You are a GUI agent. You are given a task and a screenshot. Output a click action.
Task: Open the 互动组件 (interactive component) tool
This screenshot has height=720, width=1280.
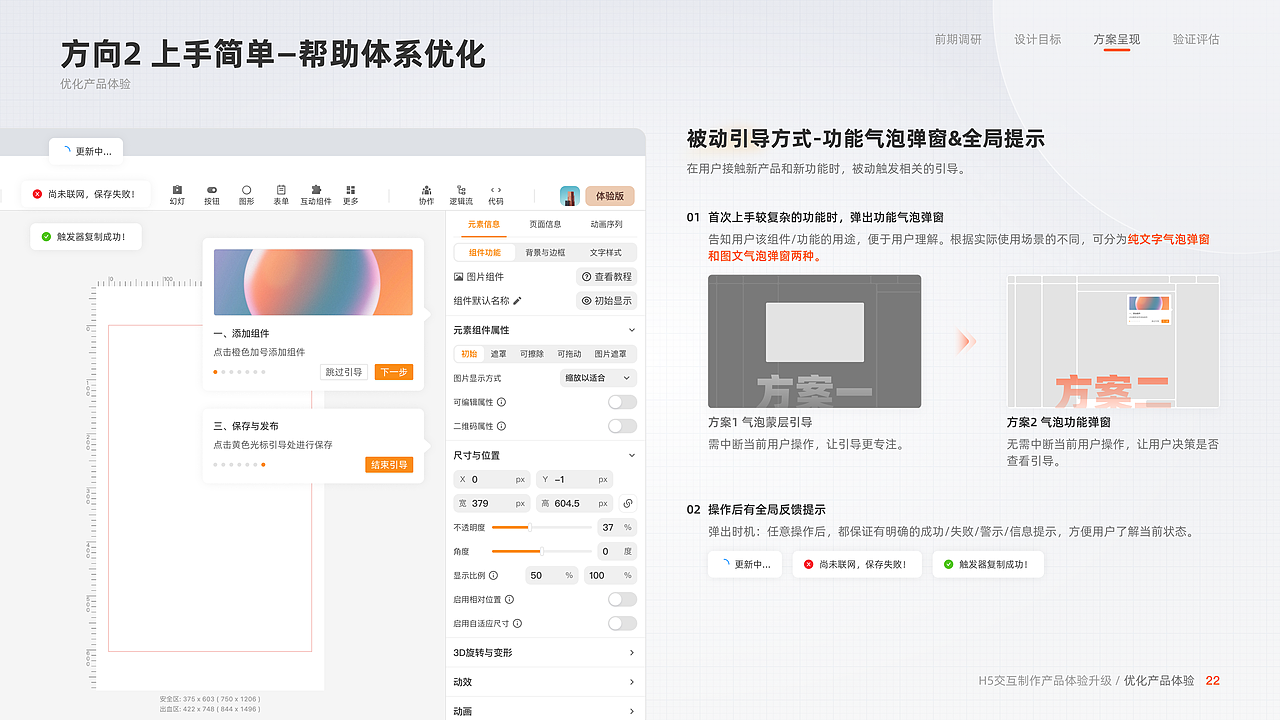point(315,194)
